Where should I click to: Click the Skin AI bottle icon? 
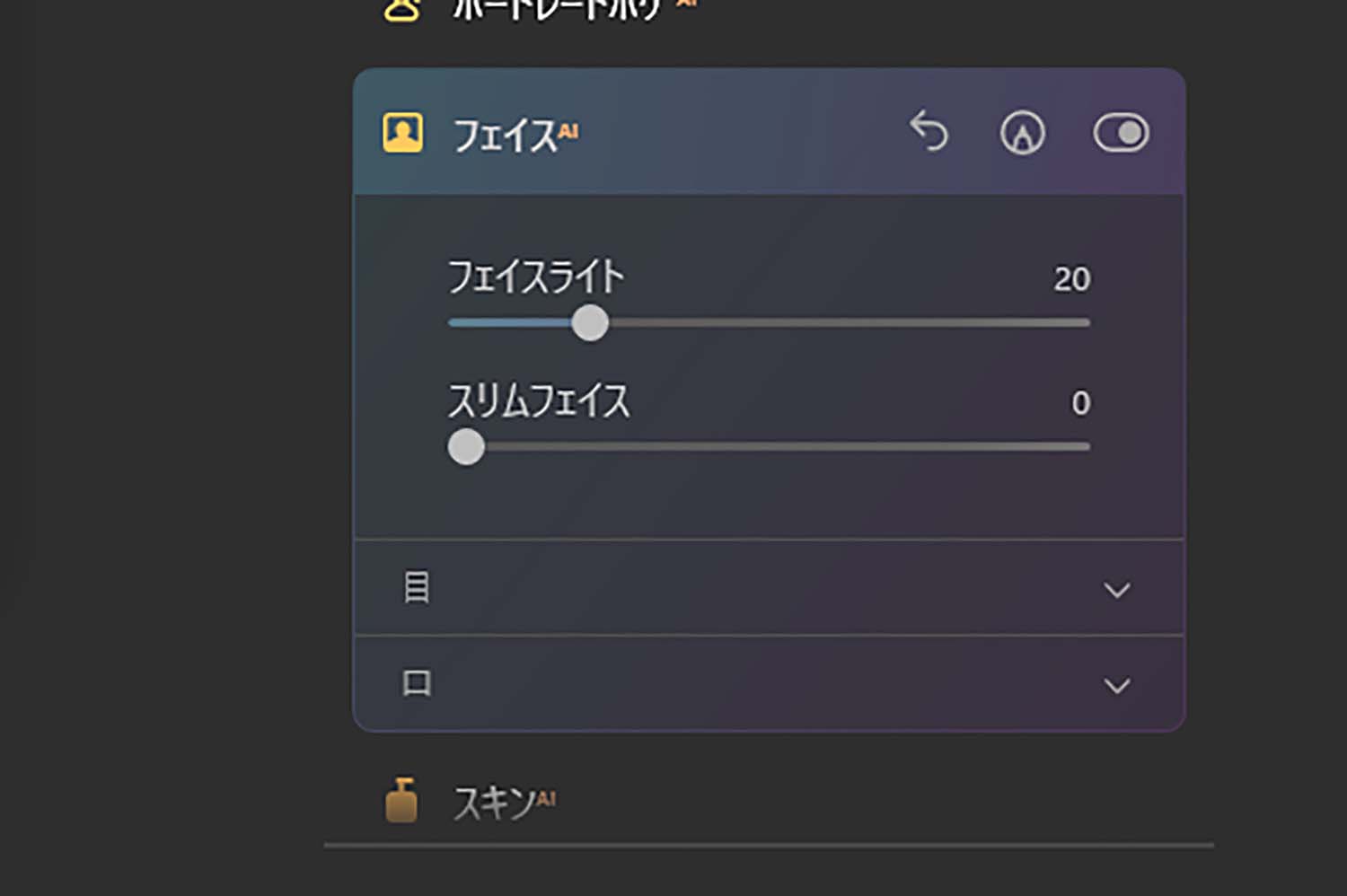[401, 801]
